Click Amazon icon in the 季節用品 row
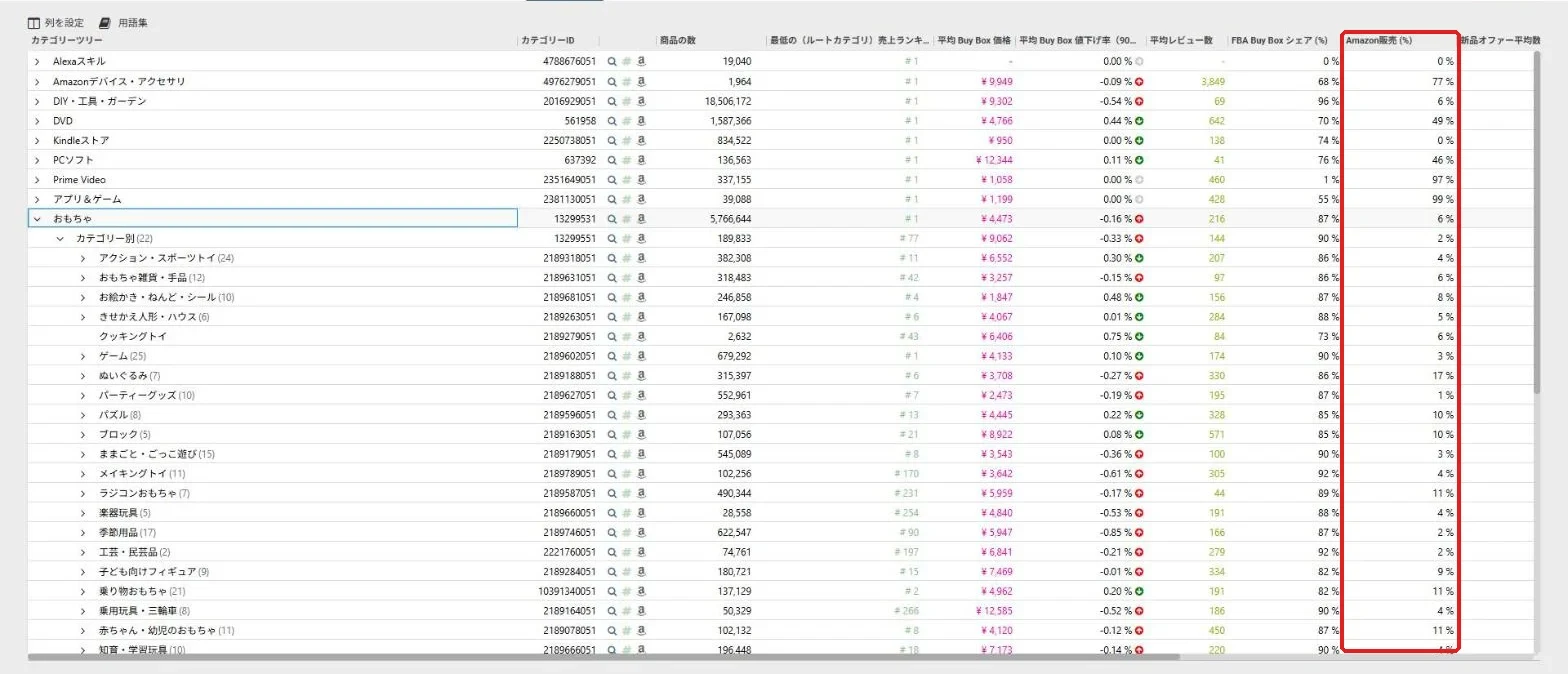The height and width of the screenshot is (674, 1568). tap(641, 532)
